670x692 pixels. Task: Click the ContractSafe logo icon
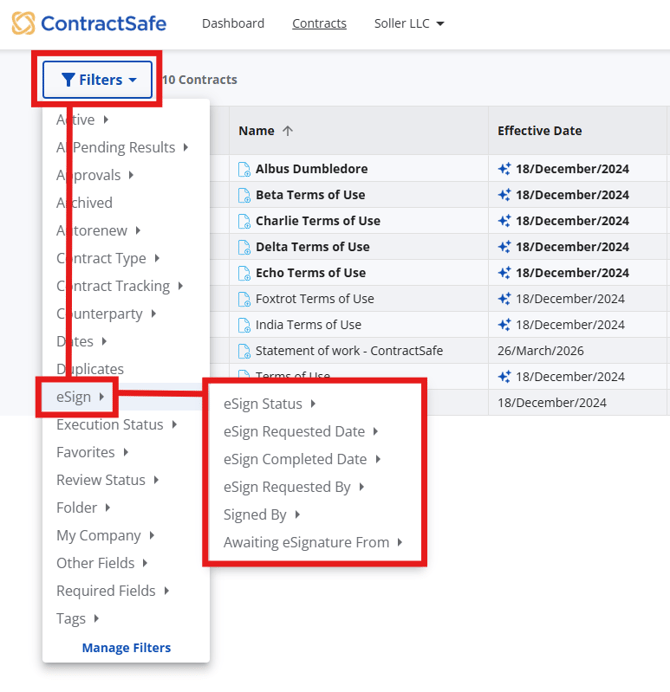(x=23, y=23)
